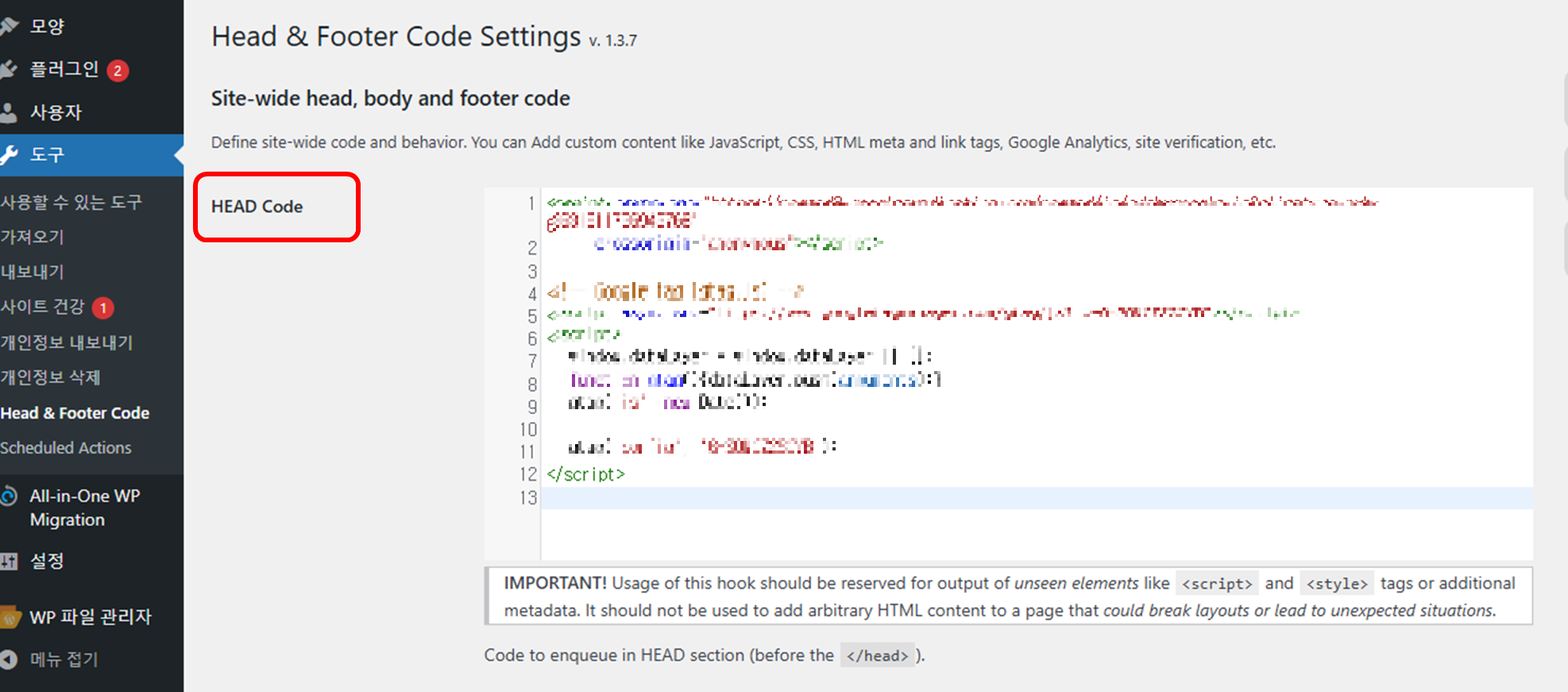Image resolution: width=1568 pixels, height=692 pixels.
Task: Click the 메뉴 접기 collapse arrow icon
Action: tap(9, 659)
